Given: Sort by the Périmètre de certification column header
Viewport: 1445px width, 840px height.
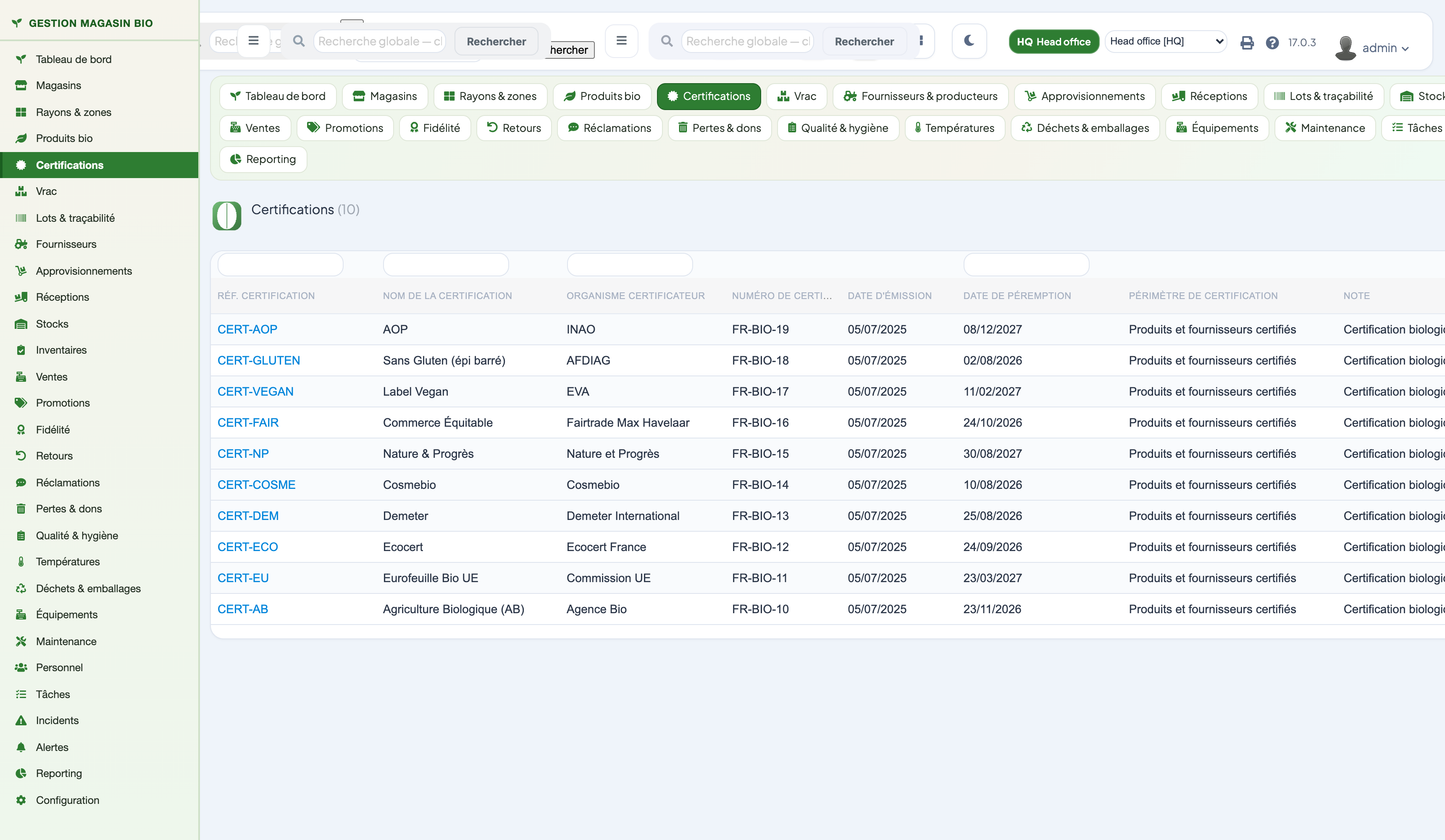Looking at the screenshot, I should 1203,296.
